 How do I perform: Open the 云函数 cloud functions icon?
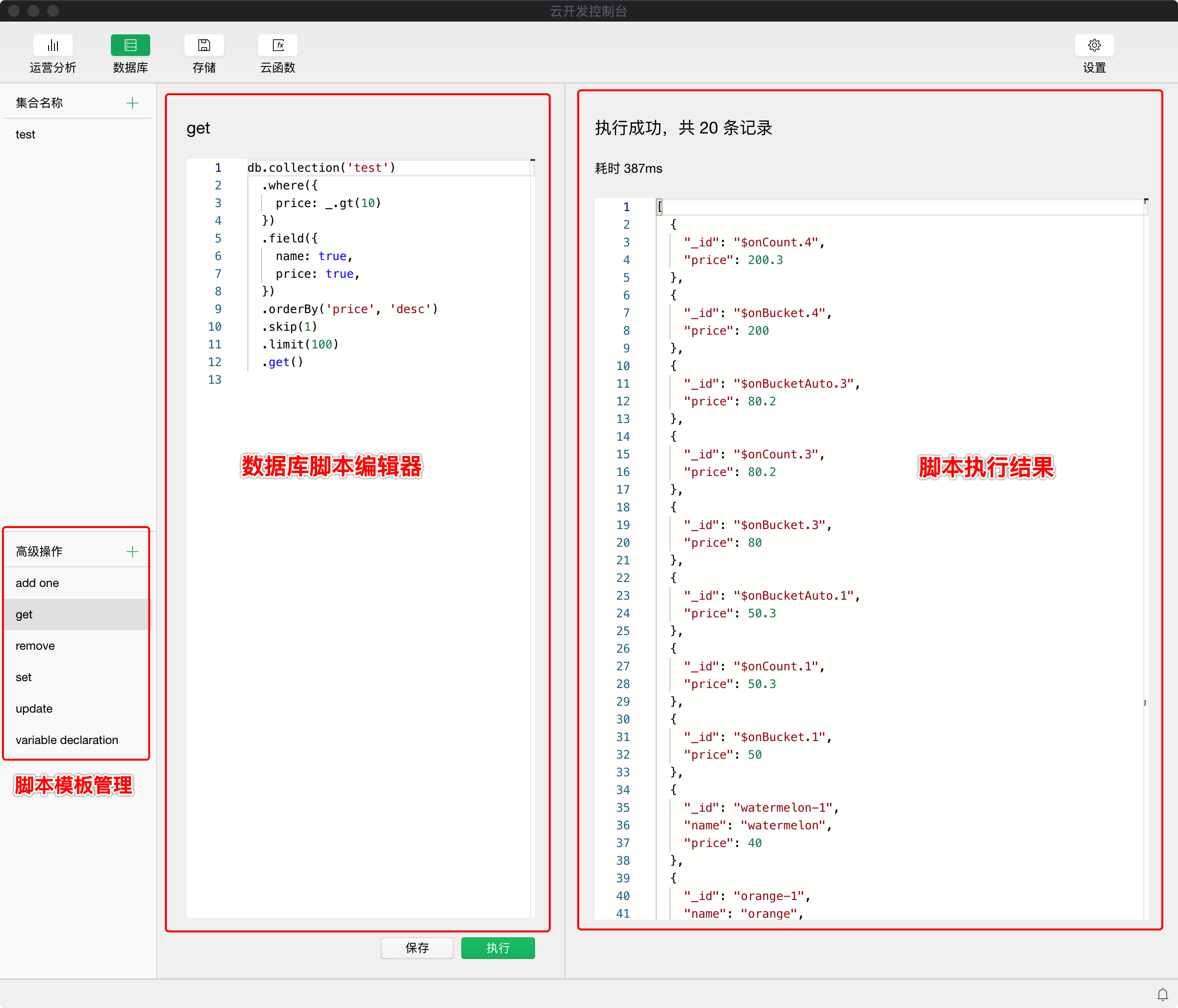point(277,46)
